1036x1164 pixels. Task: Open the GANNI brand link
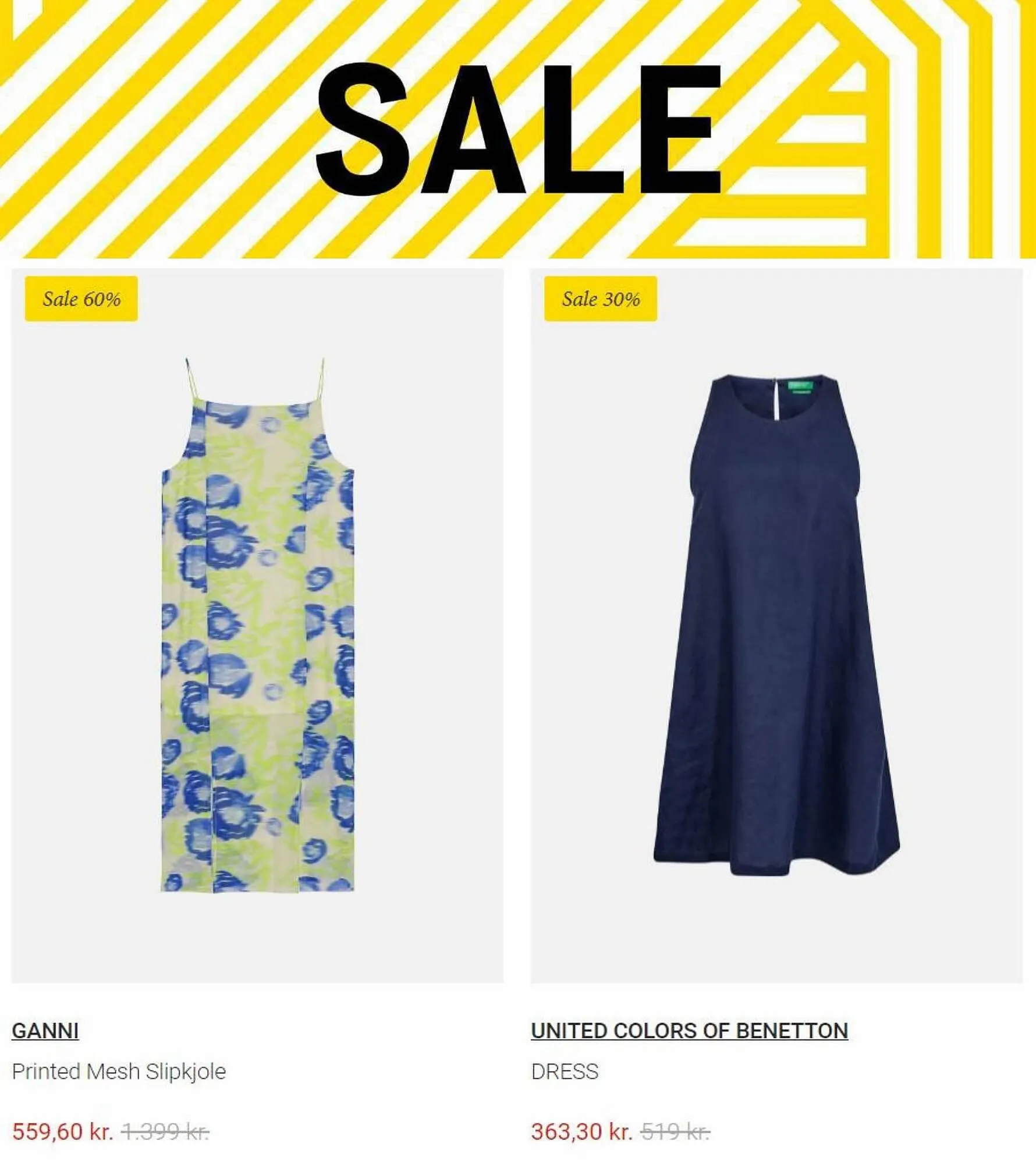pos(45,1031)
